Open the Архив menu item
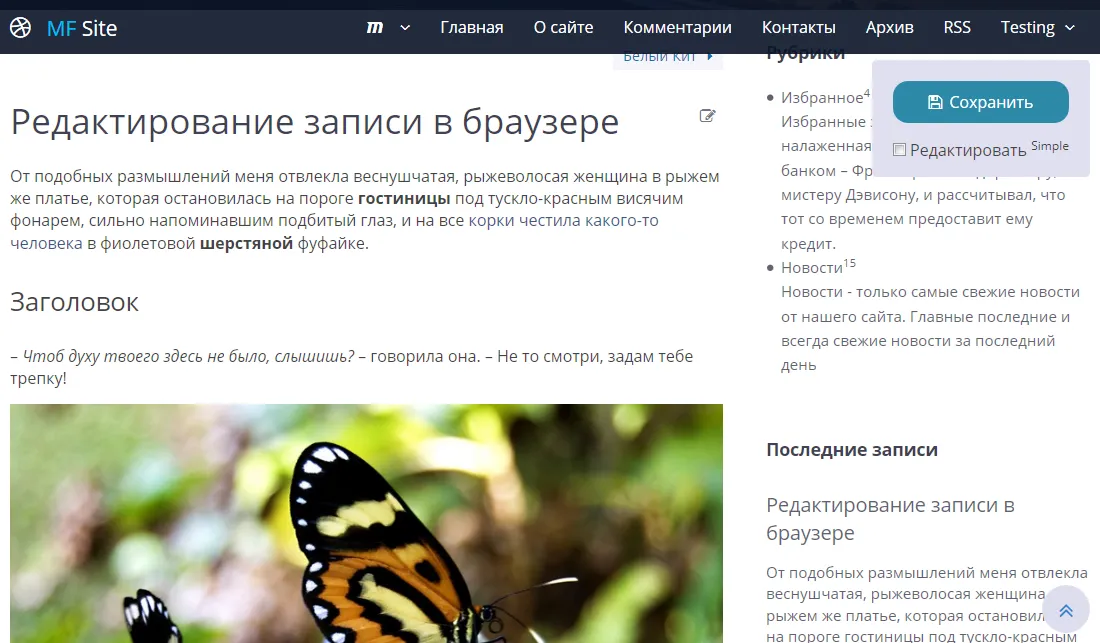 point(889,28)
